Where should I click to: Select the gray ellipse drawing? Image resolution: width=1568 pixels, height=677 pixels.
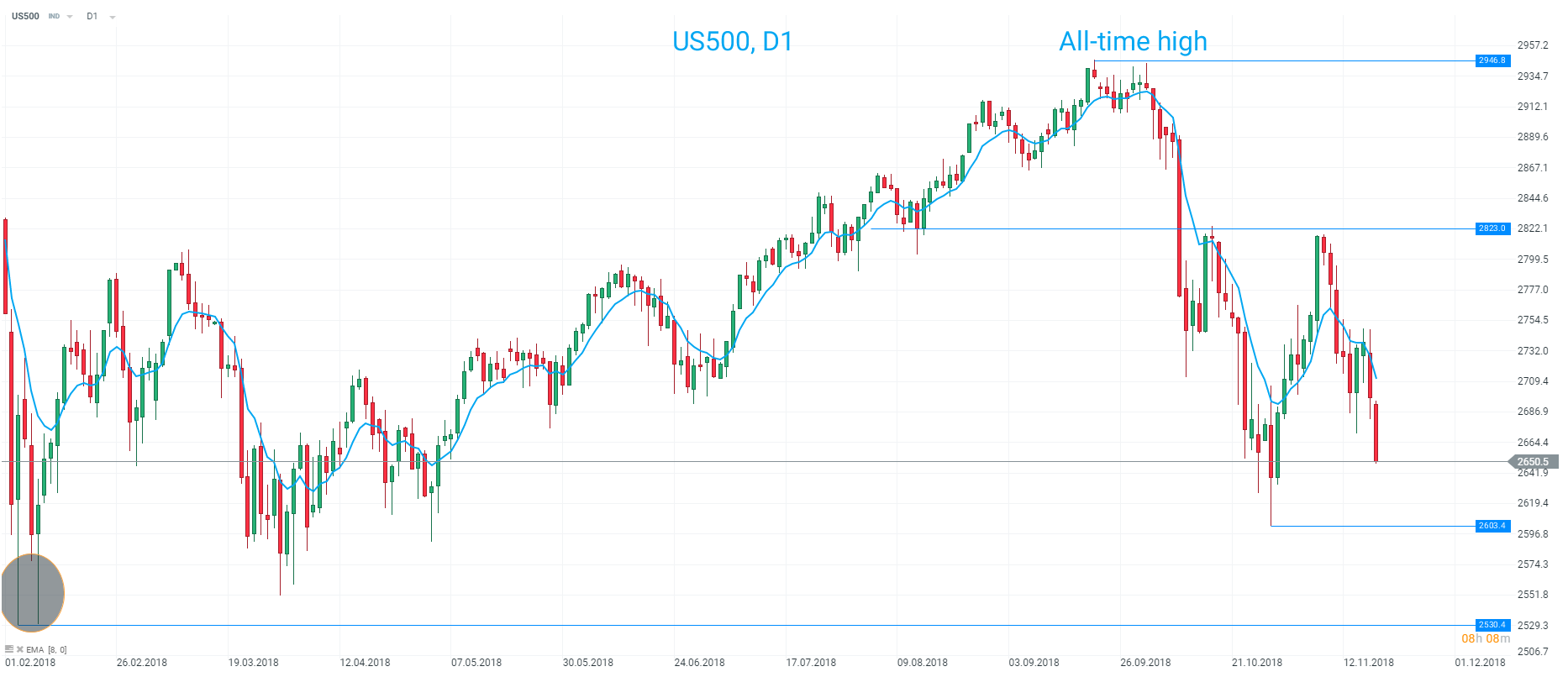click(x=34, y=593)
